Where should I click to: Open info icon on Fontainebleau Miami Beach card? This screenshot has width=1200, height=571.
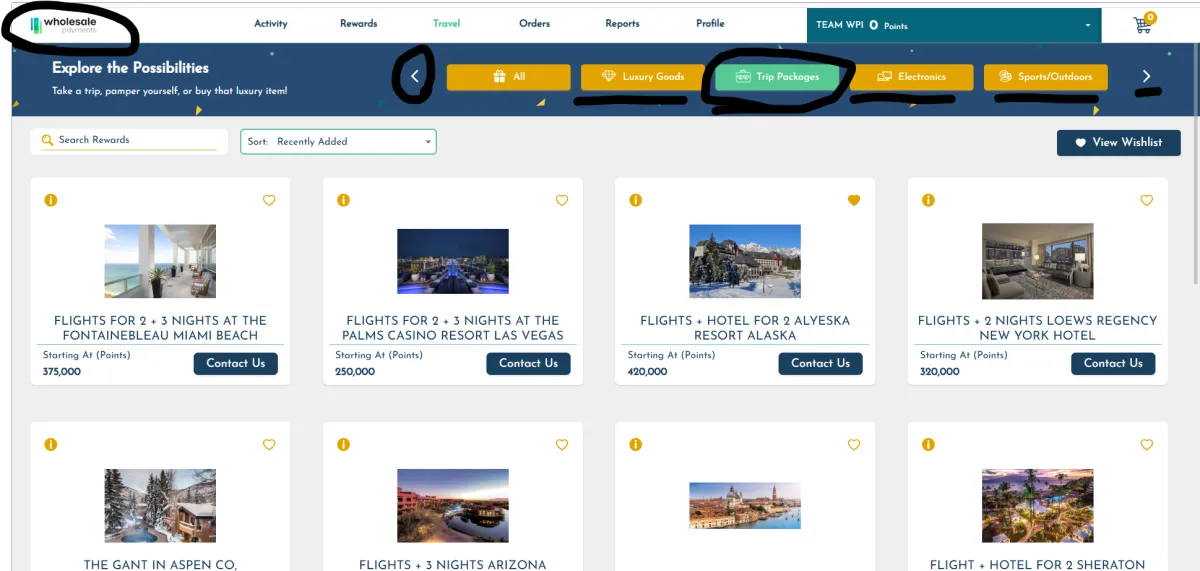pyautogui.click(x=51, y=200)
